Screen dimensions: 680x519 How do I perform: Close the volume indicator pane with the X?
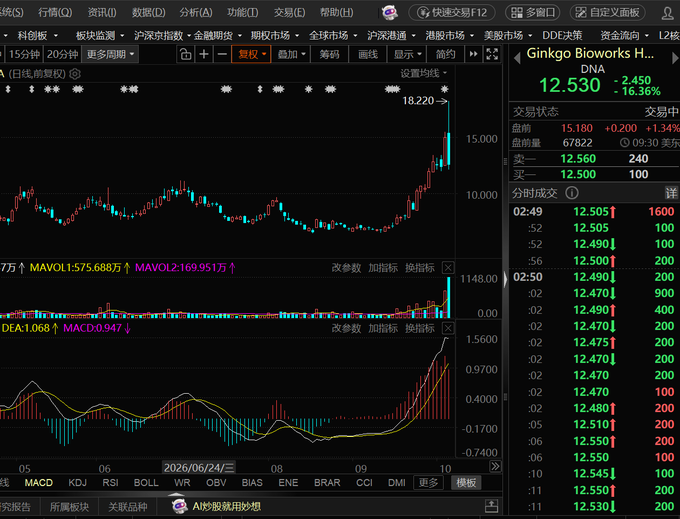point(448,268)
